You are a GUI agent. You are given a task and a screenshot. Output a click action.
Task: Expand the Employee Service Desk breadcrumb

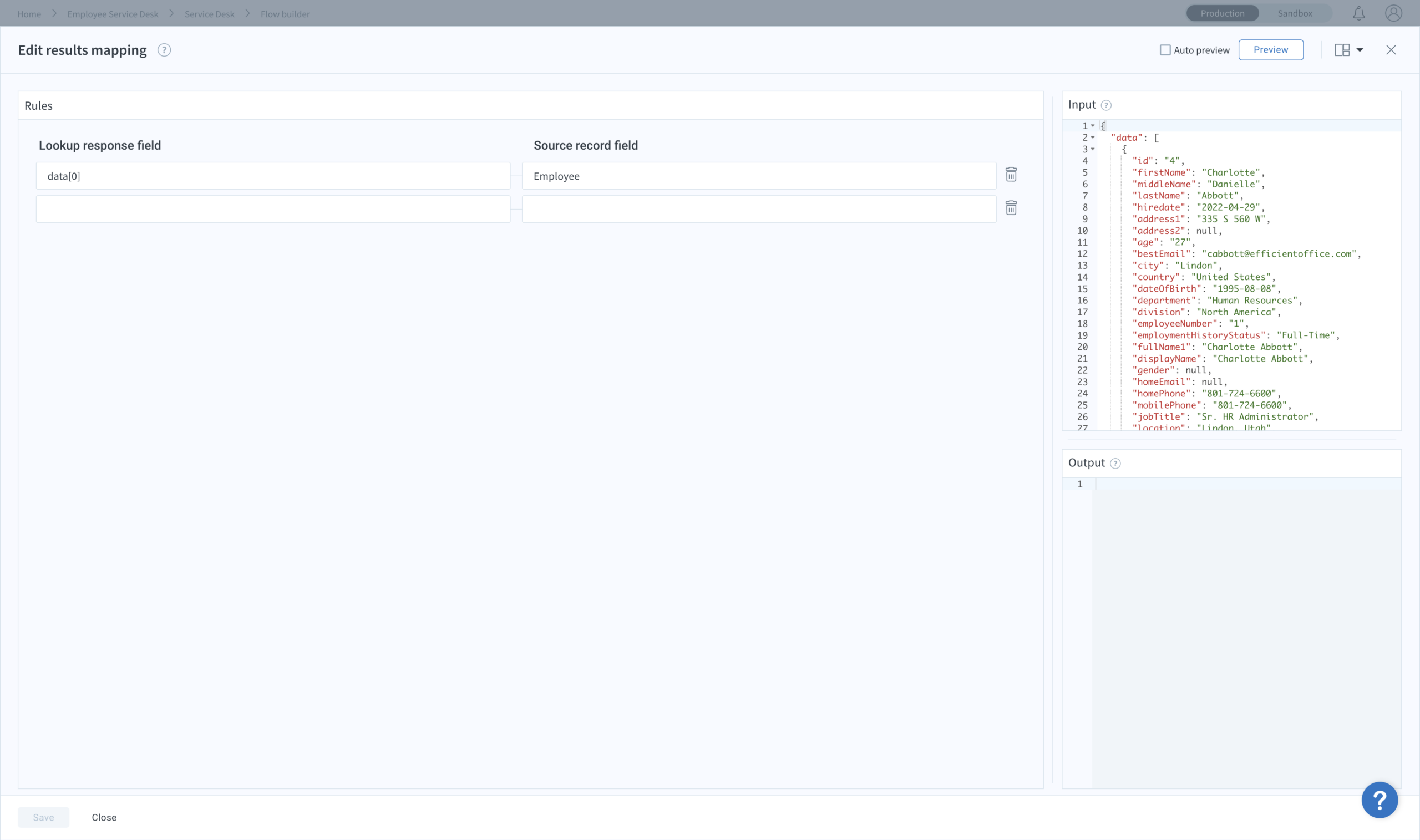coord(112,13)
